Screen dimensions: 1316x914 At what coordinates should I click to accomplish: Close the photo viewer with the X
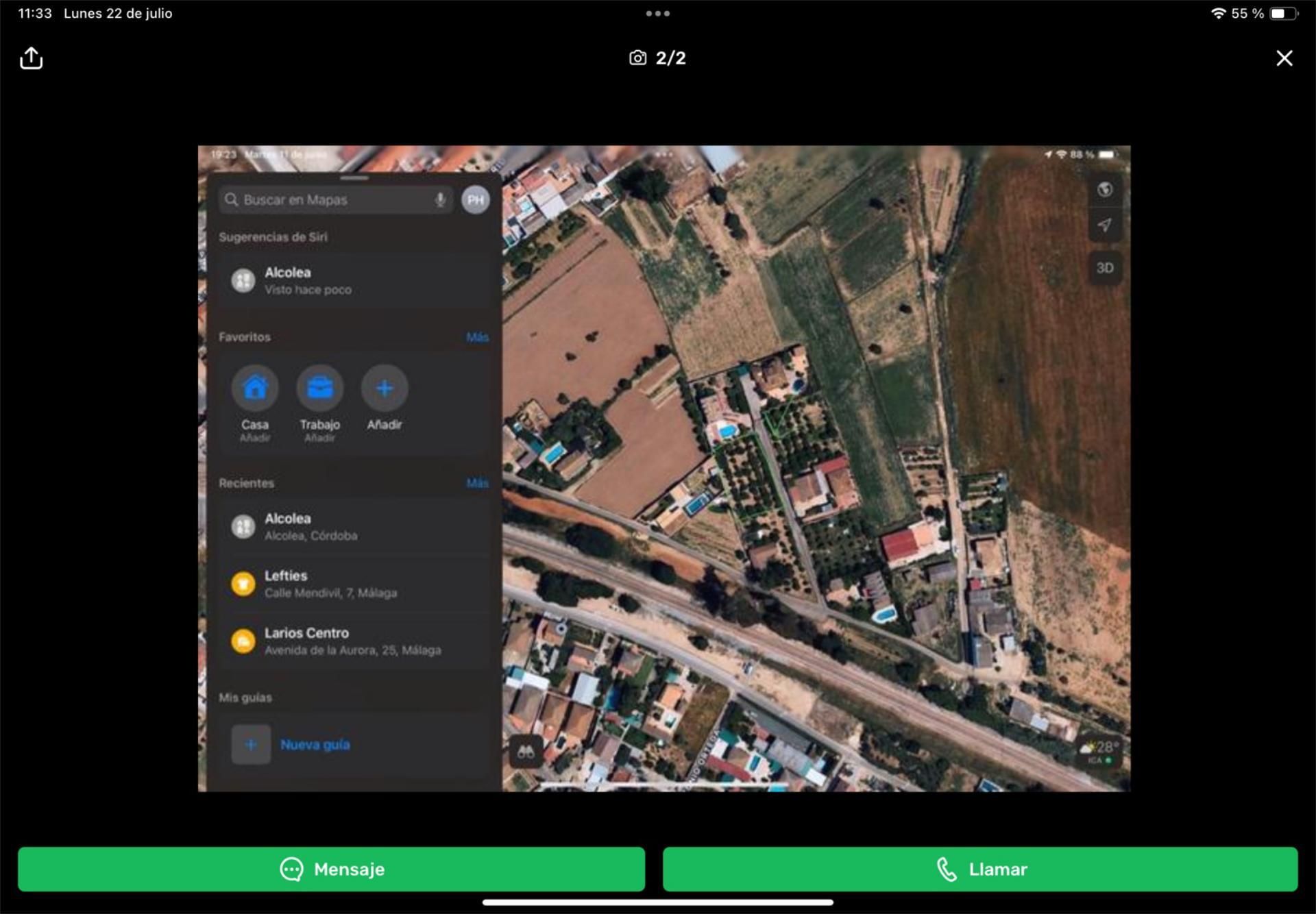[x=1284, y=58]
